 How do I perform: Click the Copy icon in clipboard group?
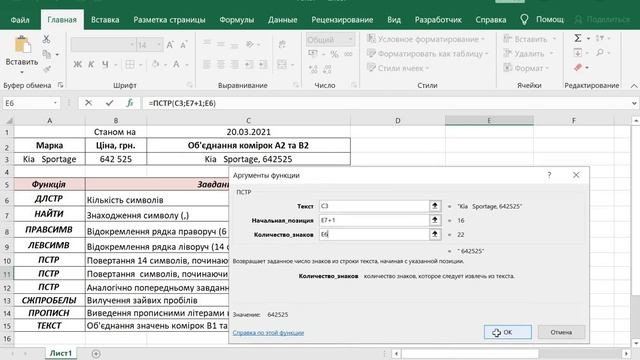pyautogui.click(x=47, y=54)
